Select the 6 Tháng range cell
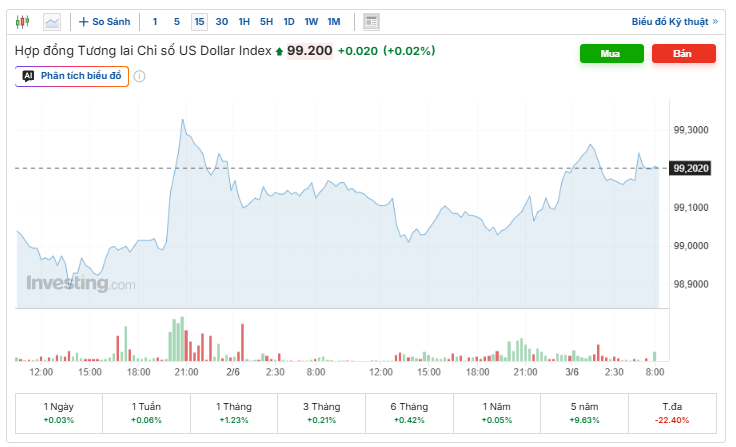The height and width of the screenshot is (447, 736). click(x=409, y=413)
